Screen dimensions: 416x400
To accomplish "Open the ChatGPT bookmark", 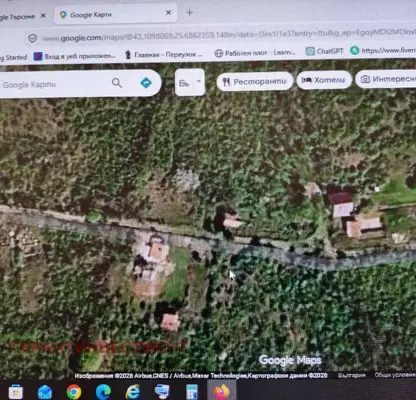I will (x=324, y=51).
